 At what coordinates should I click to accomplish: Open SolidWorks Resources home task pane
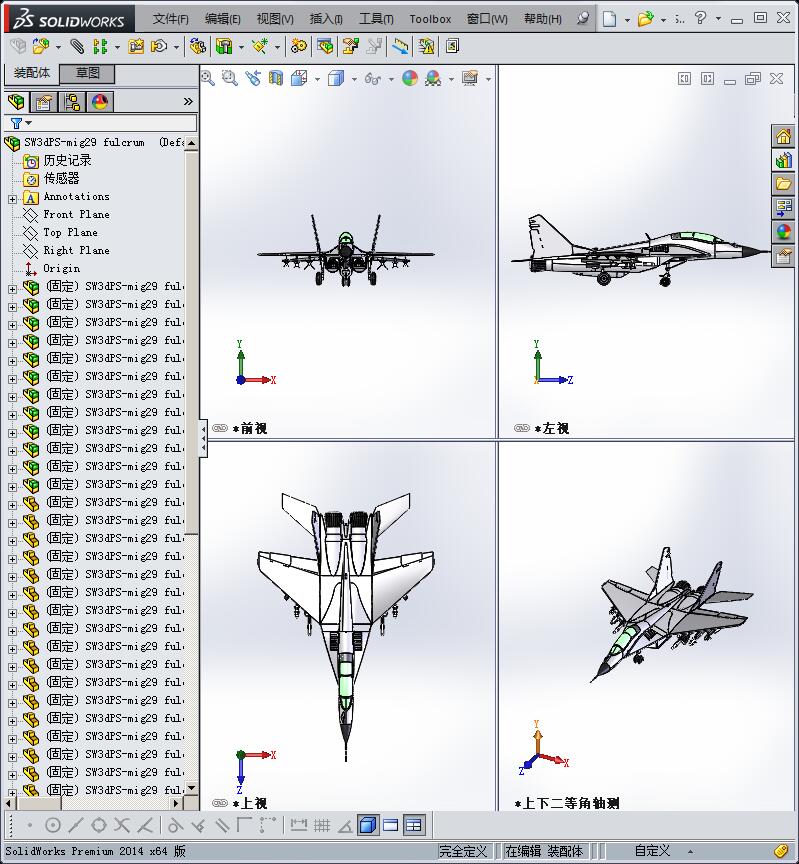(783, 136)
